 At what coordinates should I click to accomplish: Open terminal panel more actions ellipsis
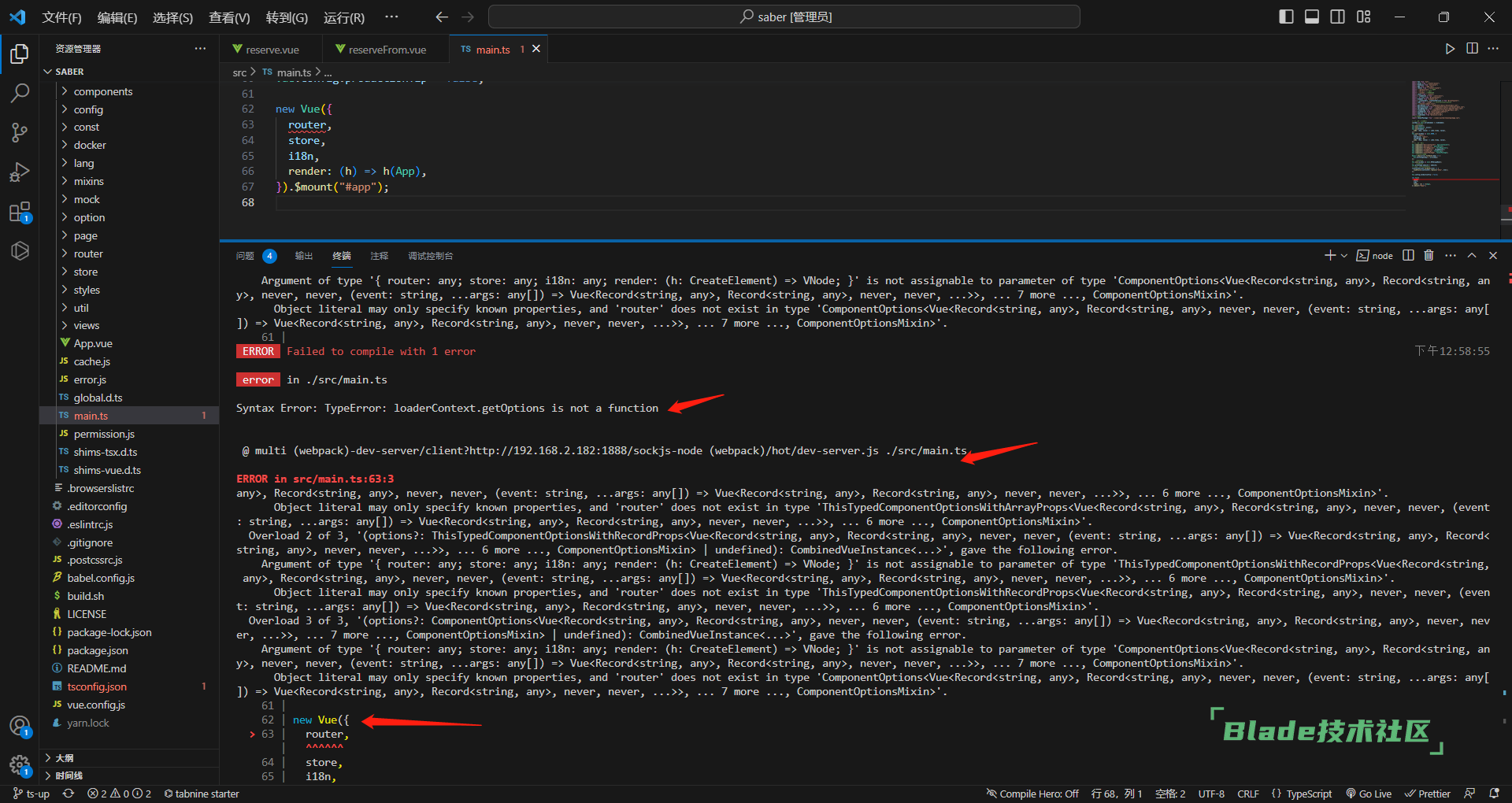point(1451,255)
